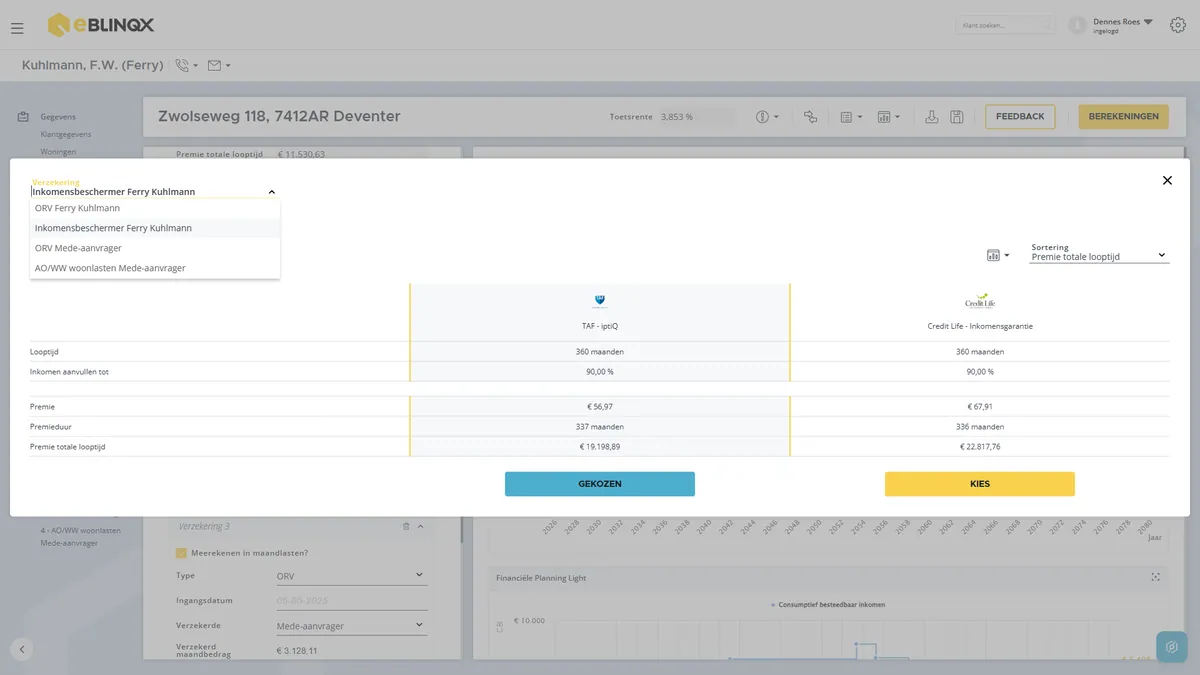Open the phone contact options
The image size is (1200, 675).
click(x=186, y=66)
